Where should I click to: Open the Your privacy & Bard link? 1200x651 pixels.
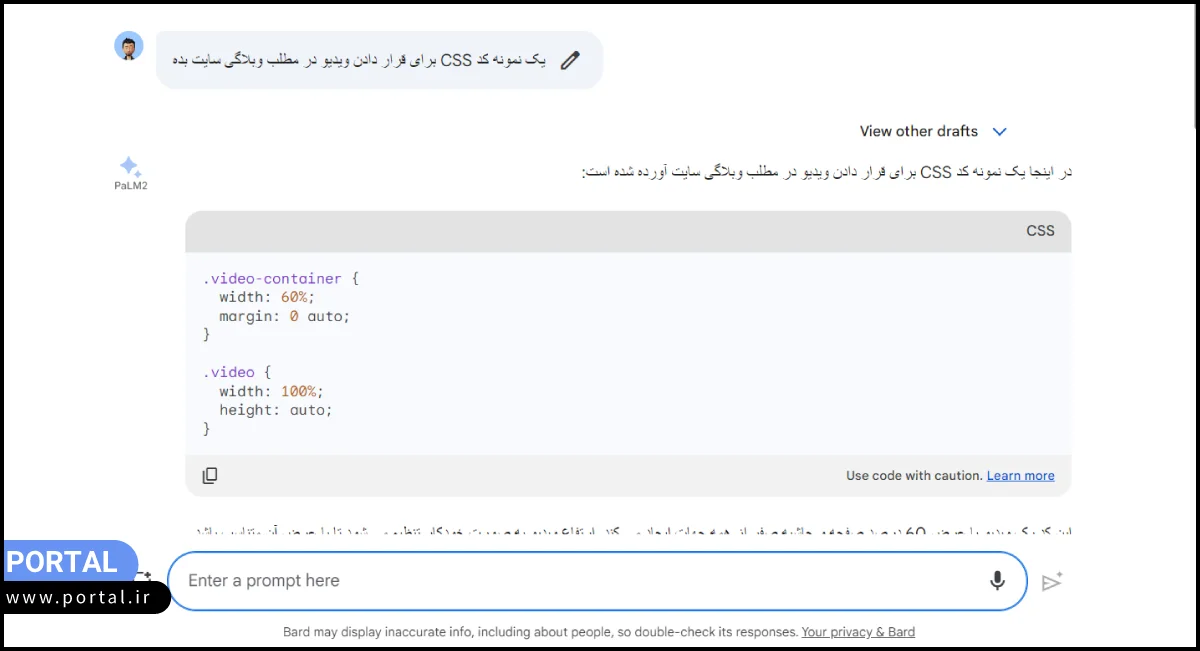858,631
